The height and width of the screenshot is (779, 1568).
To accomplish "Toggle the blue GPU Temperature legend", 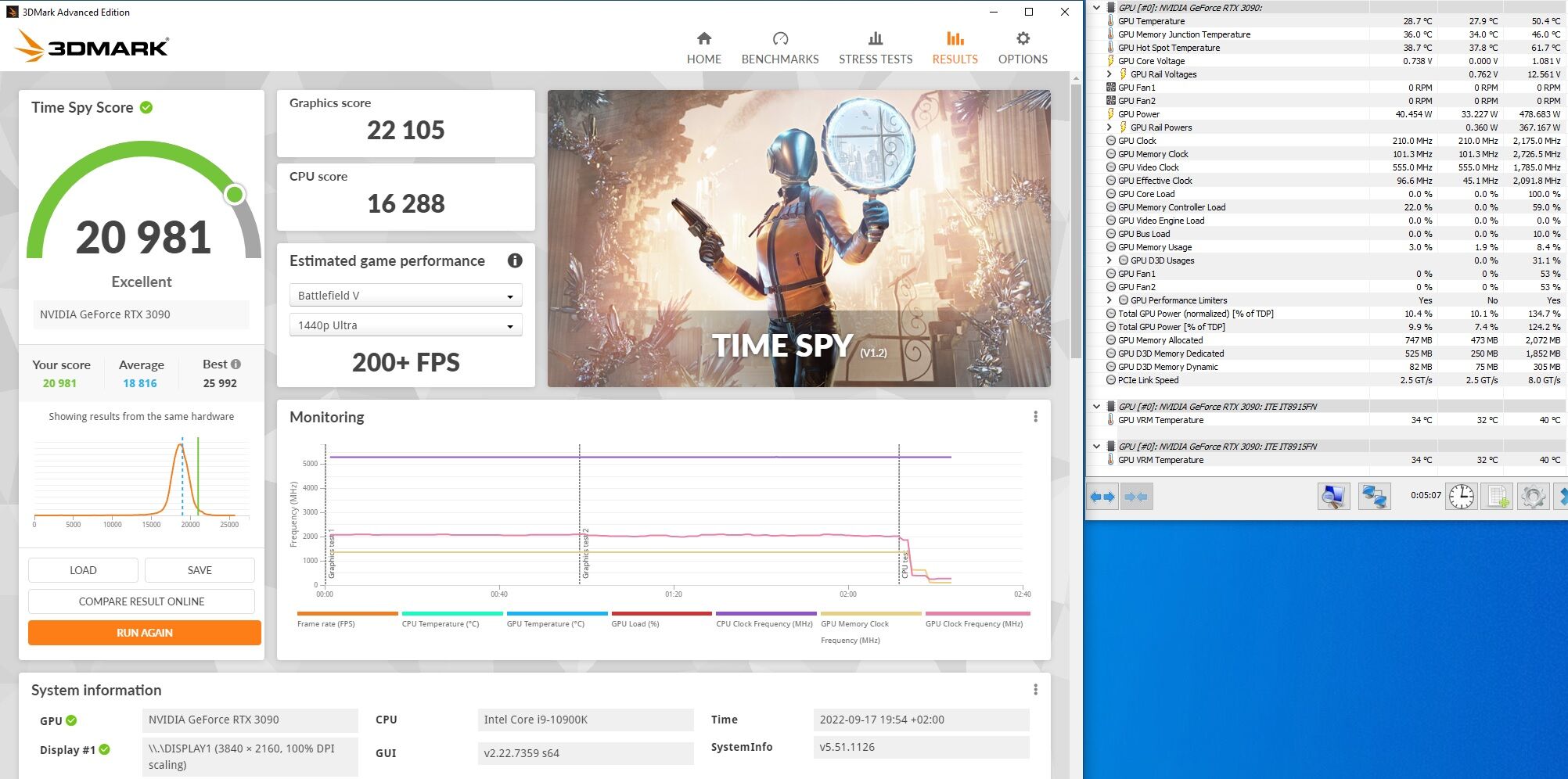I will click(x=556, y=619).
